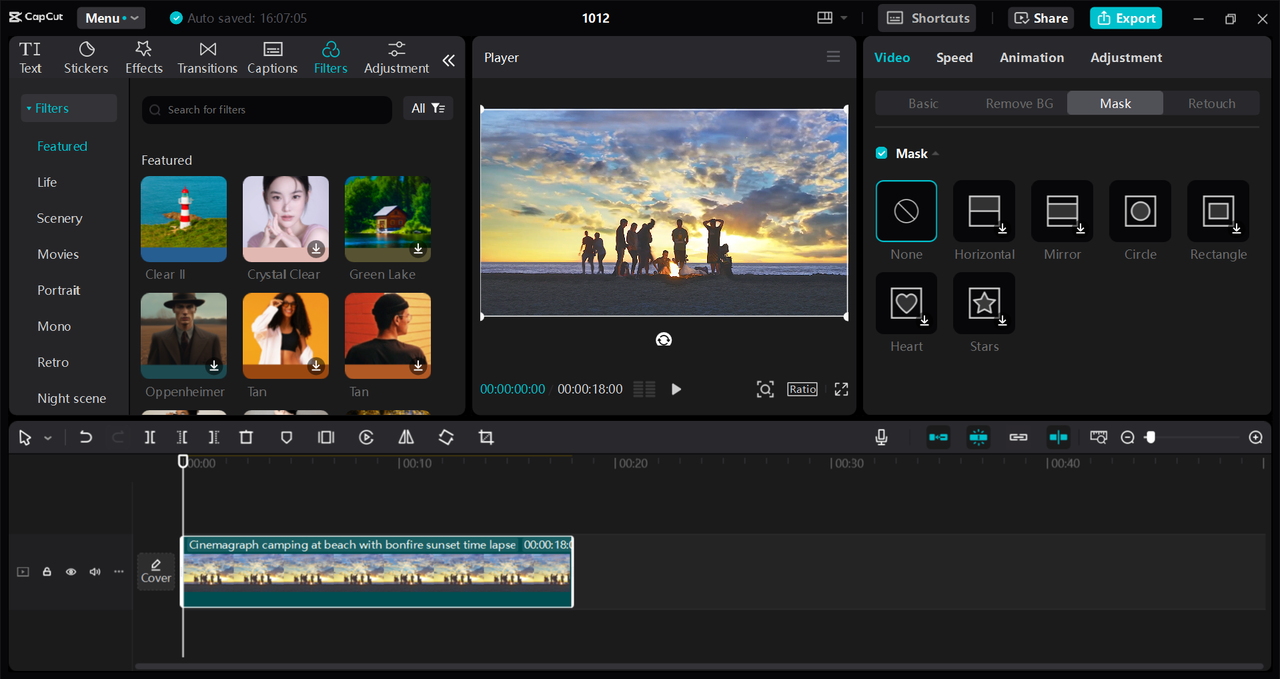Image resolution: width=1280 pixels, height=679 pixels.
Task: Choose the Heart mask shape
Action: coord(906,303)
